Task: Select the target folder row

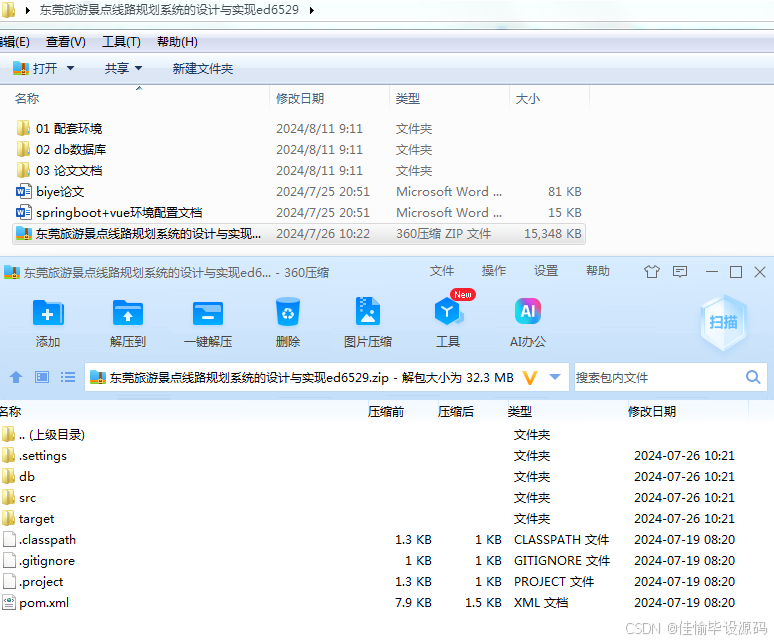Action: coord(370,519)
